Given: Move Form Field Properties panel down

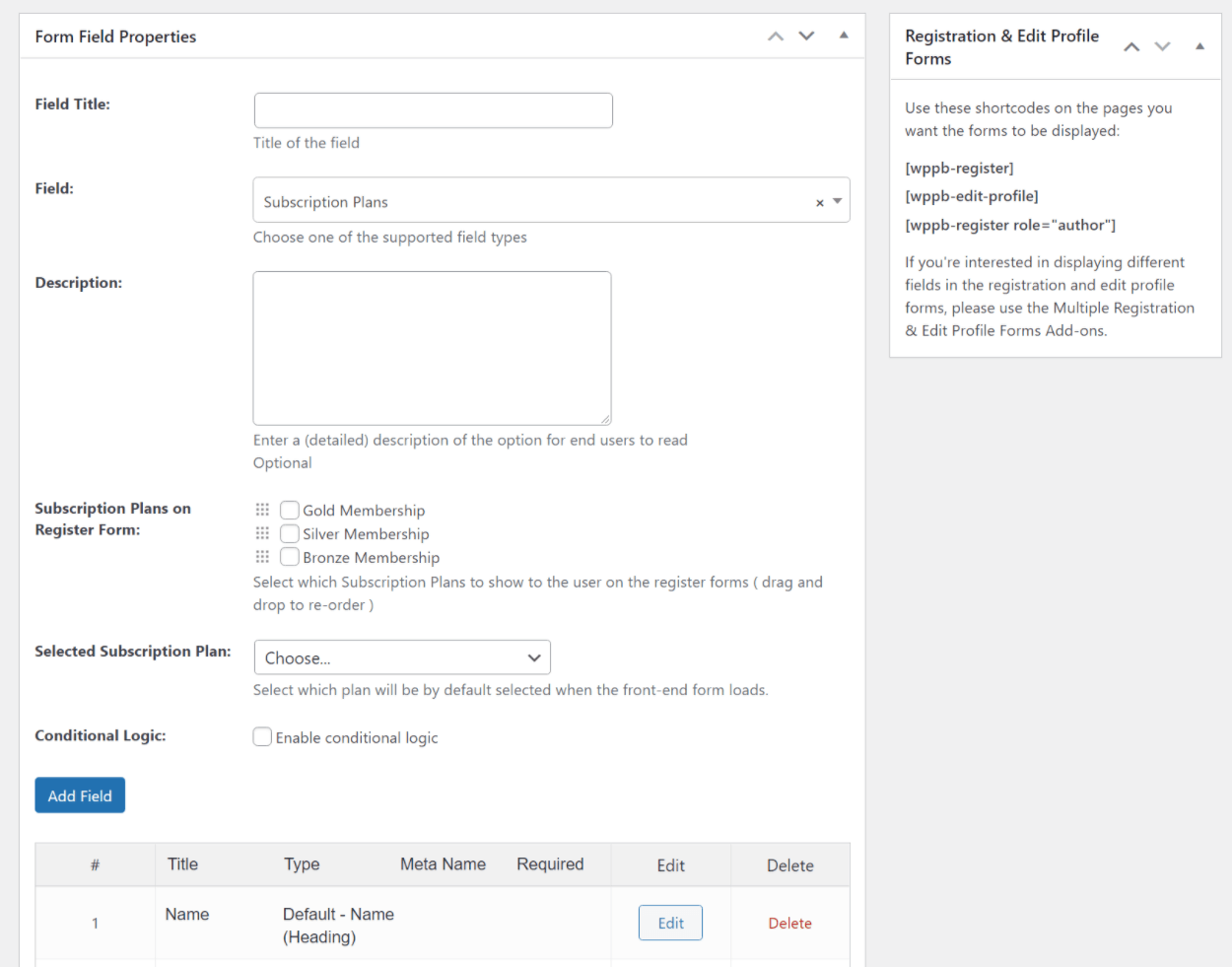Looking at the screenshot, I should [x=806, y=36].
